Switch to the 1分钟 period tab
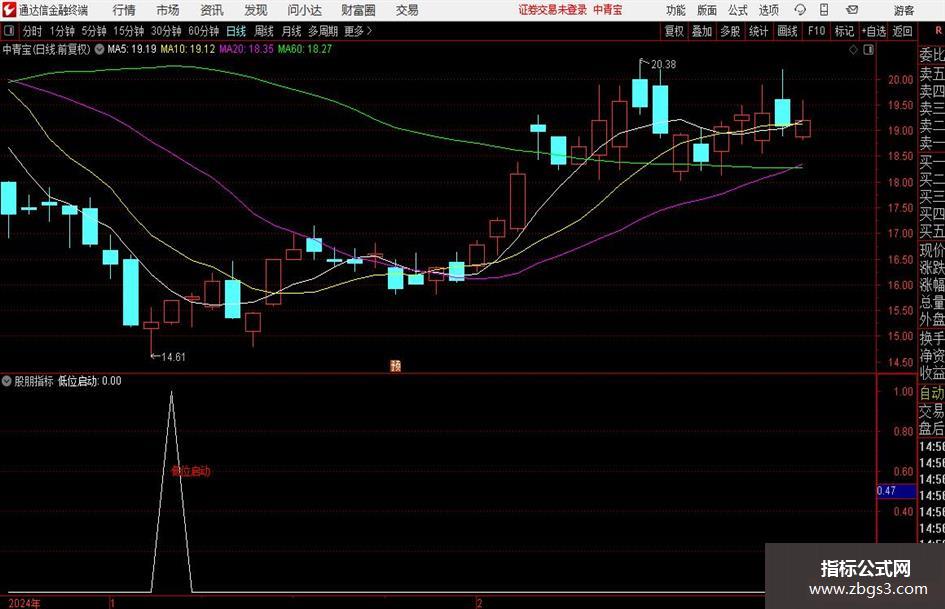Viewport: 945px width, 609px height. tap(62, 31)
